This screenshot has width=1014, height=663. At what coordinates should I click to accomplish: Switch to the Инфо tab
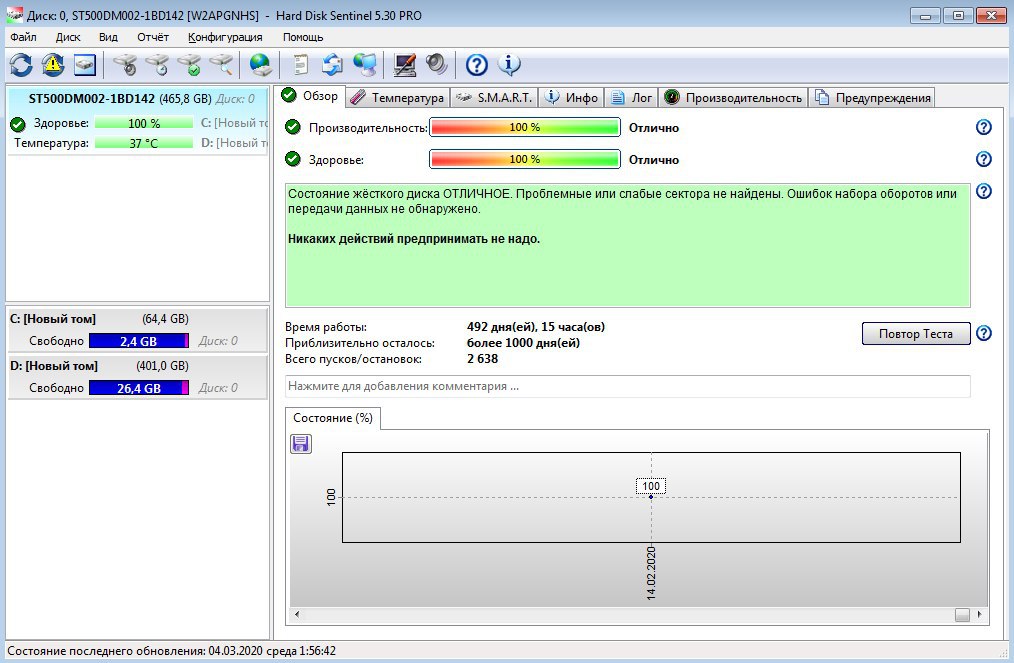click(572, 98)
